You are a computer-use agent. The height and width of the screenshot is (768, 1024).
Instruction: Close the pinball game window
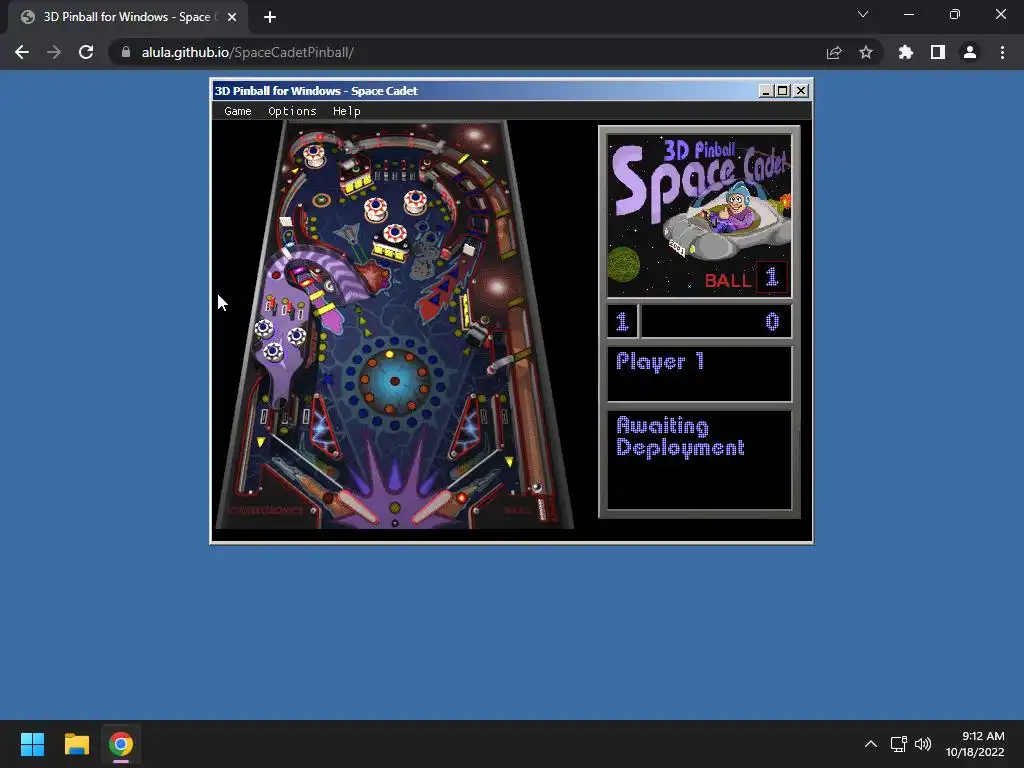point(801,91)
